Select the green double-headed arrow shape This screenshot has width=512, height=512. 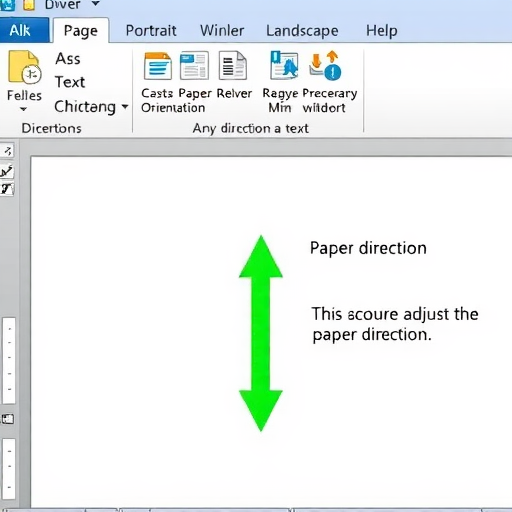click(x=261, y=333)
